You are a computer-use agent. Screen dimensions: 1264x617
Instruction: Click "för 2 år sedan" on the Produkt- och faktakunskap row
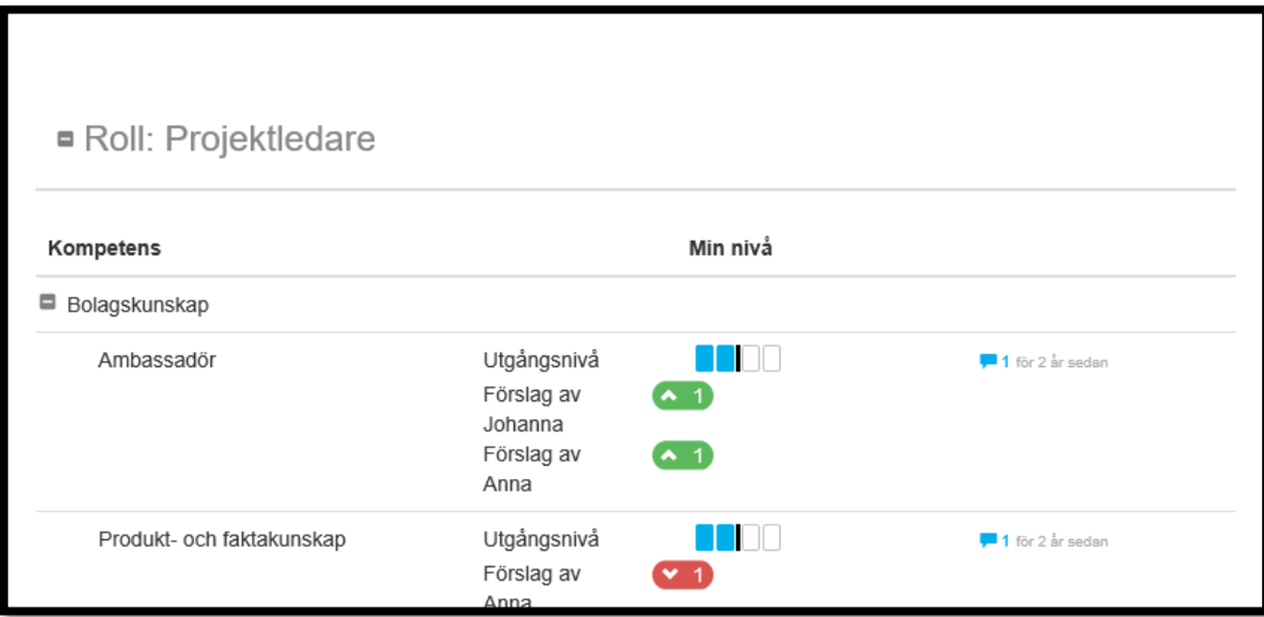pyautogui.click(x=1061, y=542)
